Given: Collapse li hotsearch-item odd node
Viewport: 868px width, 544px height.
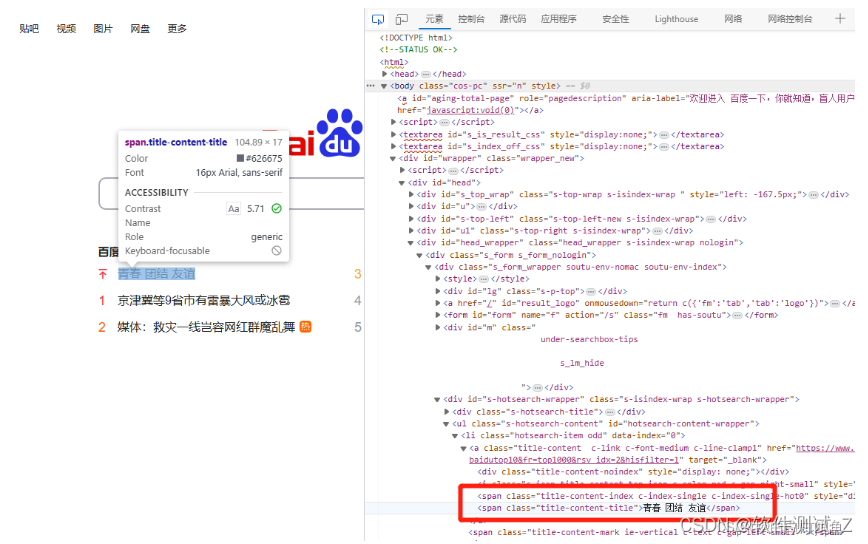Looking at the screenshot, I should click(455, 436).
